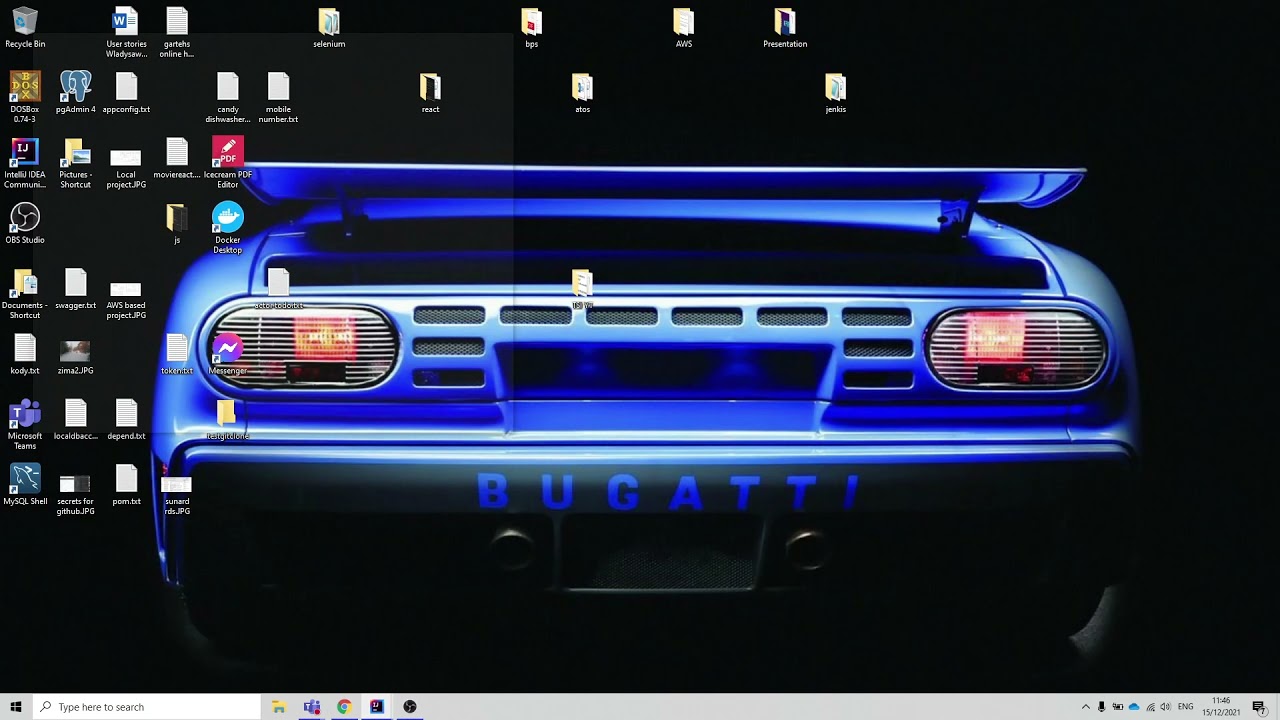1280x720 pixels.
Task: Select the kody.txt file
Action: [25, 354]
